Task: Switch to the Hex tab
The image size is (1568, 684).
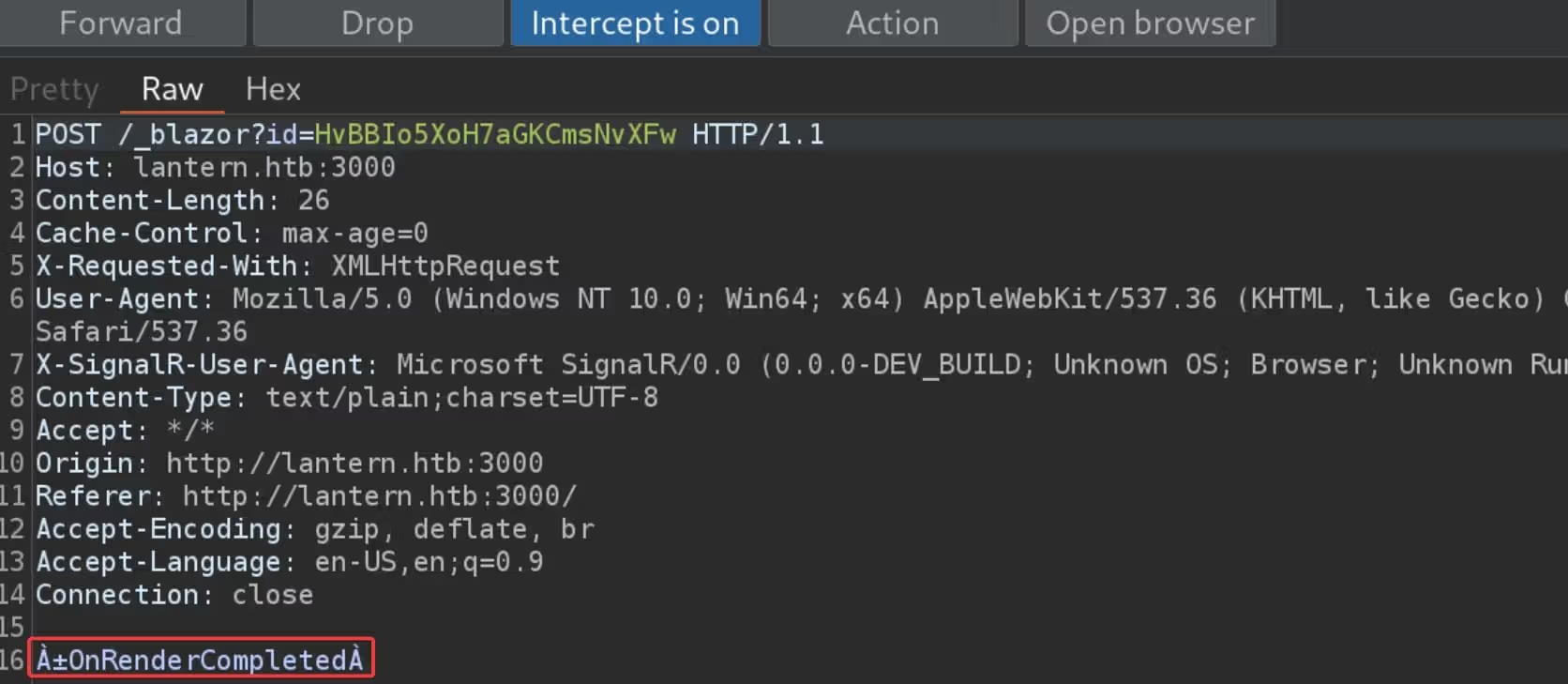Action: pos(273,89)
